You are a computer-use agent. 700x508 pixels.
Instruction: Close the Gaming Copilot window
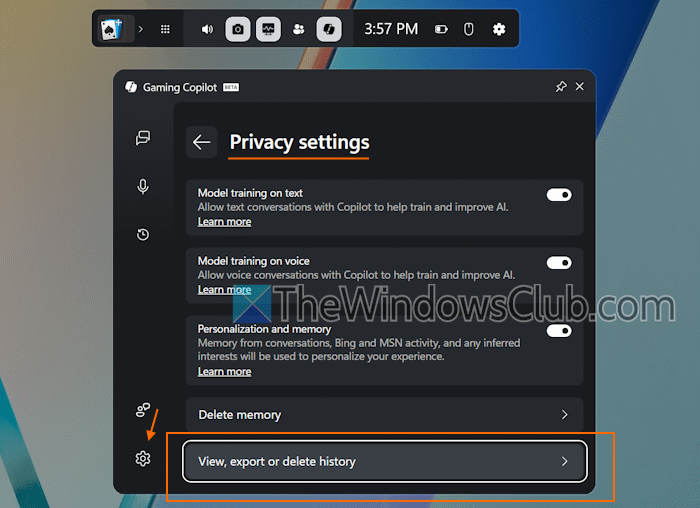click(x=579, y=87)
